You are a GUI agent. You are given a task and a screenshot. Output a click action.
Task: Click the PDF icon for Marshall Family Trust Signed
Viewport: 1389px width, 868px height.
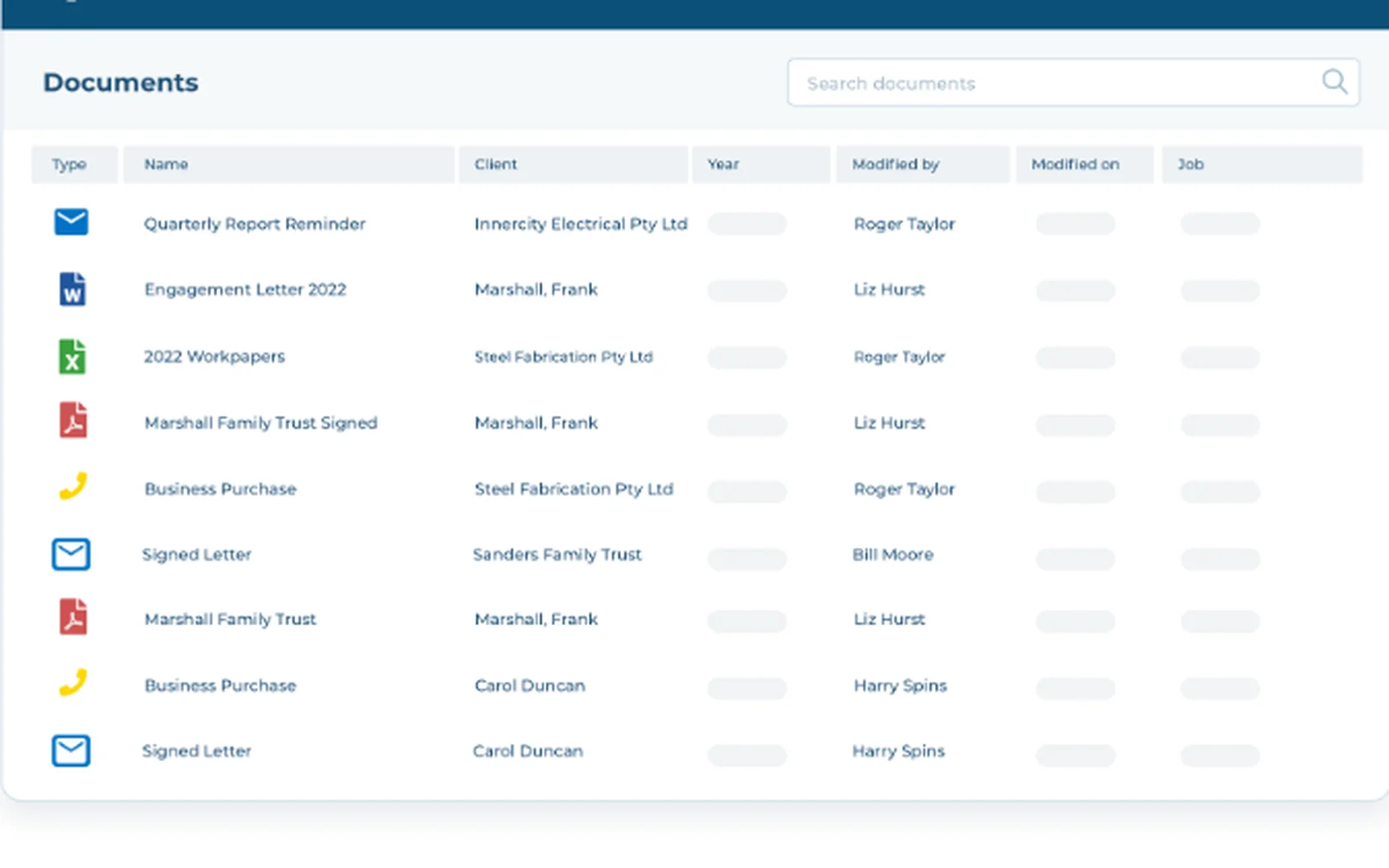click(73, 421)
